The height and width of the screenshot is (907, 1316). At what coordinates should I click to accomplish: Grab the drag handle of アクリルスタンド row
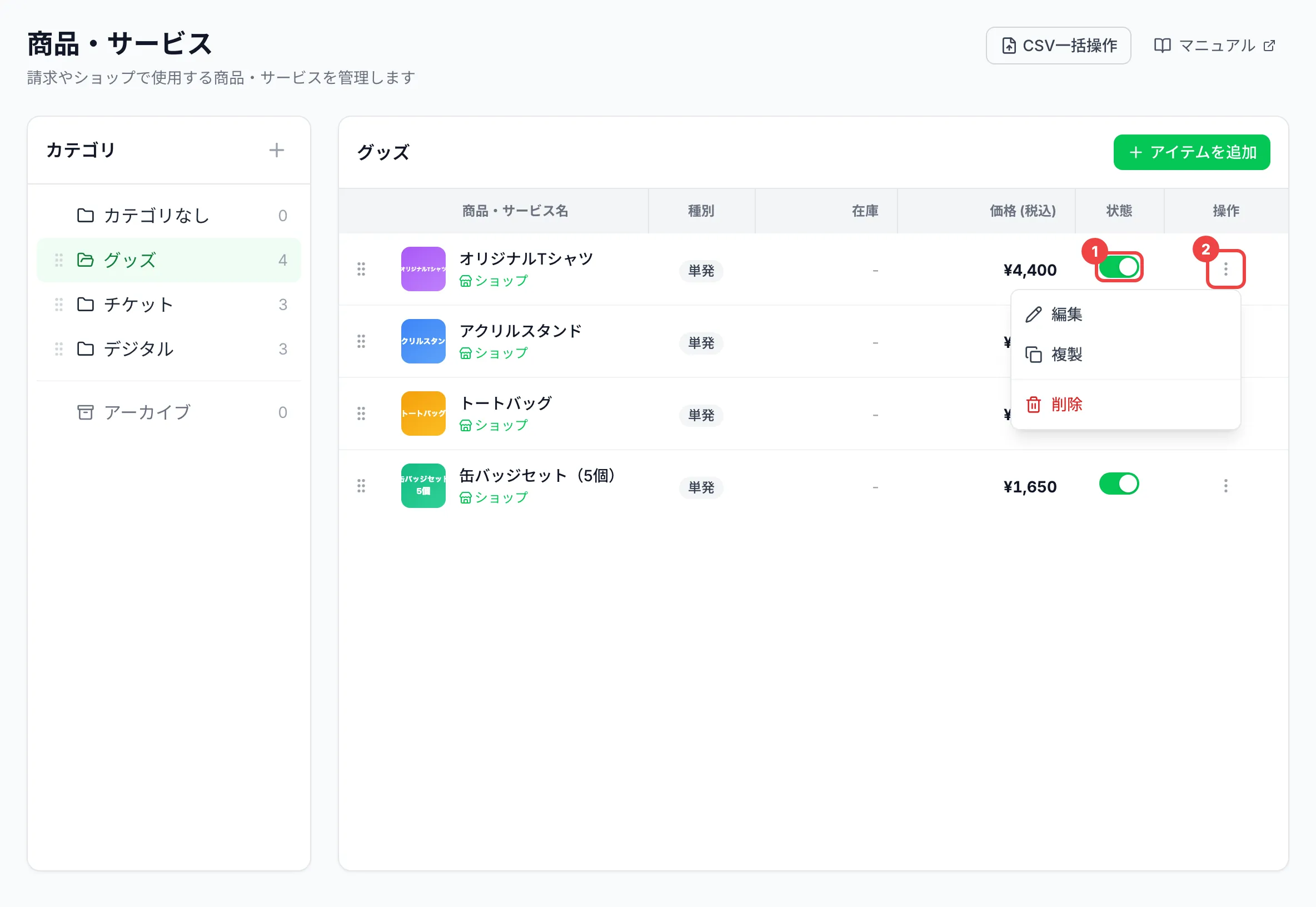[x=361, y=342]
